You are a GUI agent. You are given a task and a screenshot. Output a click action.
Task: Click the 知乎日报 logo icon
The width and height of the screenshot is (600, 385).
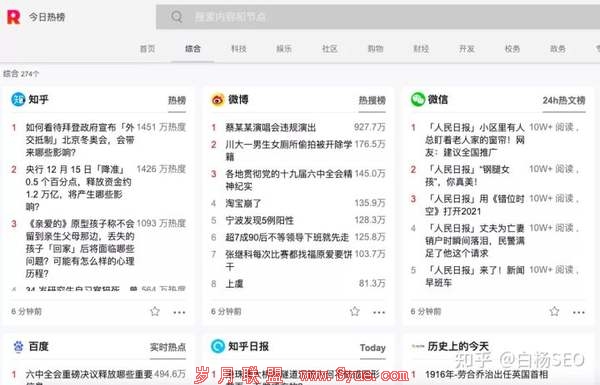[218, 346]
